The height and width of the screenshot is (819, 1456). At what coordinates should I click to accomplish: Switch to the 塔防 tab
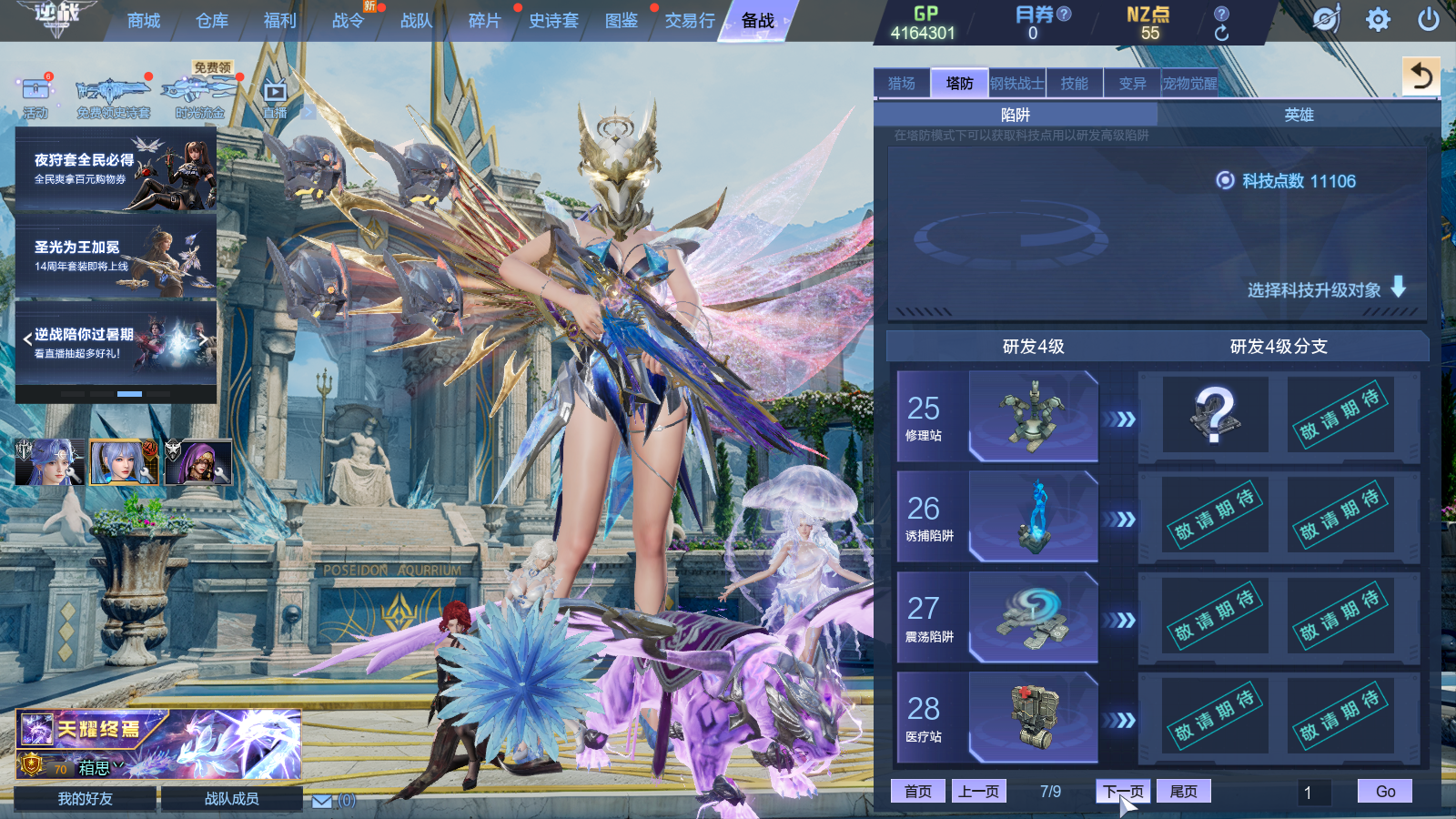[x=959, y=84]
